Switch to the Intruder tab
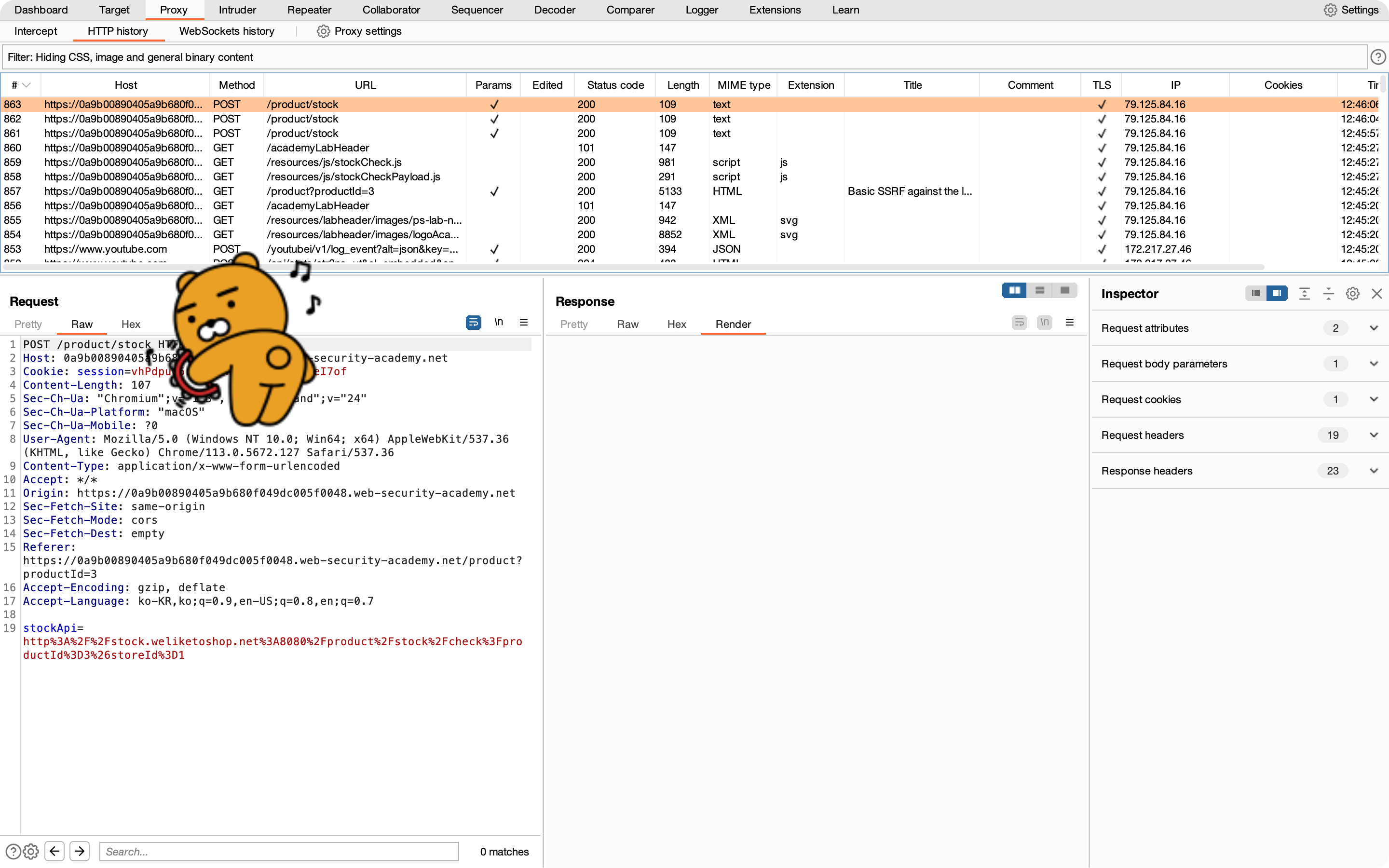The height and width of the screenshot is (868, 1389). pos(237,10)
